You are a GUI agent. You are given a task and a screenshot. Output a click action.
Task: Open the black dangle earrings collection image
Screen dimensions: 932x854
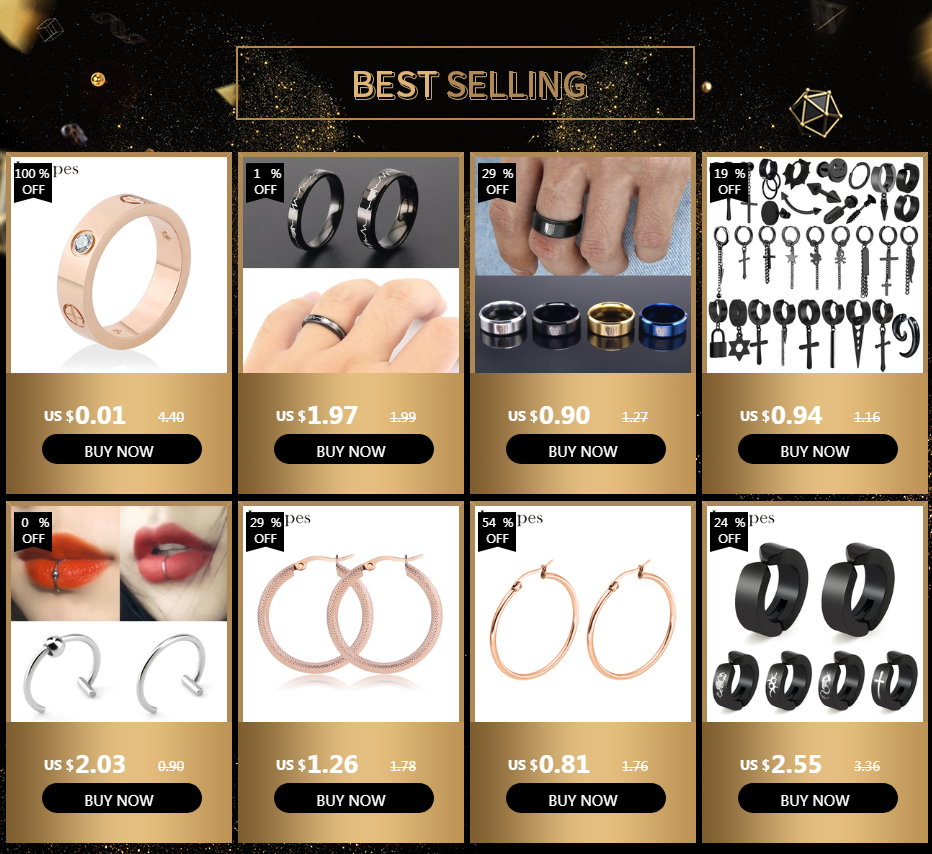pyautogui.click(x=815, y=265)
